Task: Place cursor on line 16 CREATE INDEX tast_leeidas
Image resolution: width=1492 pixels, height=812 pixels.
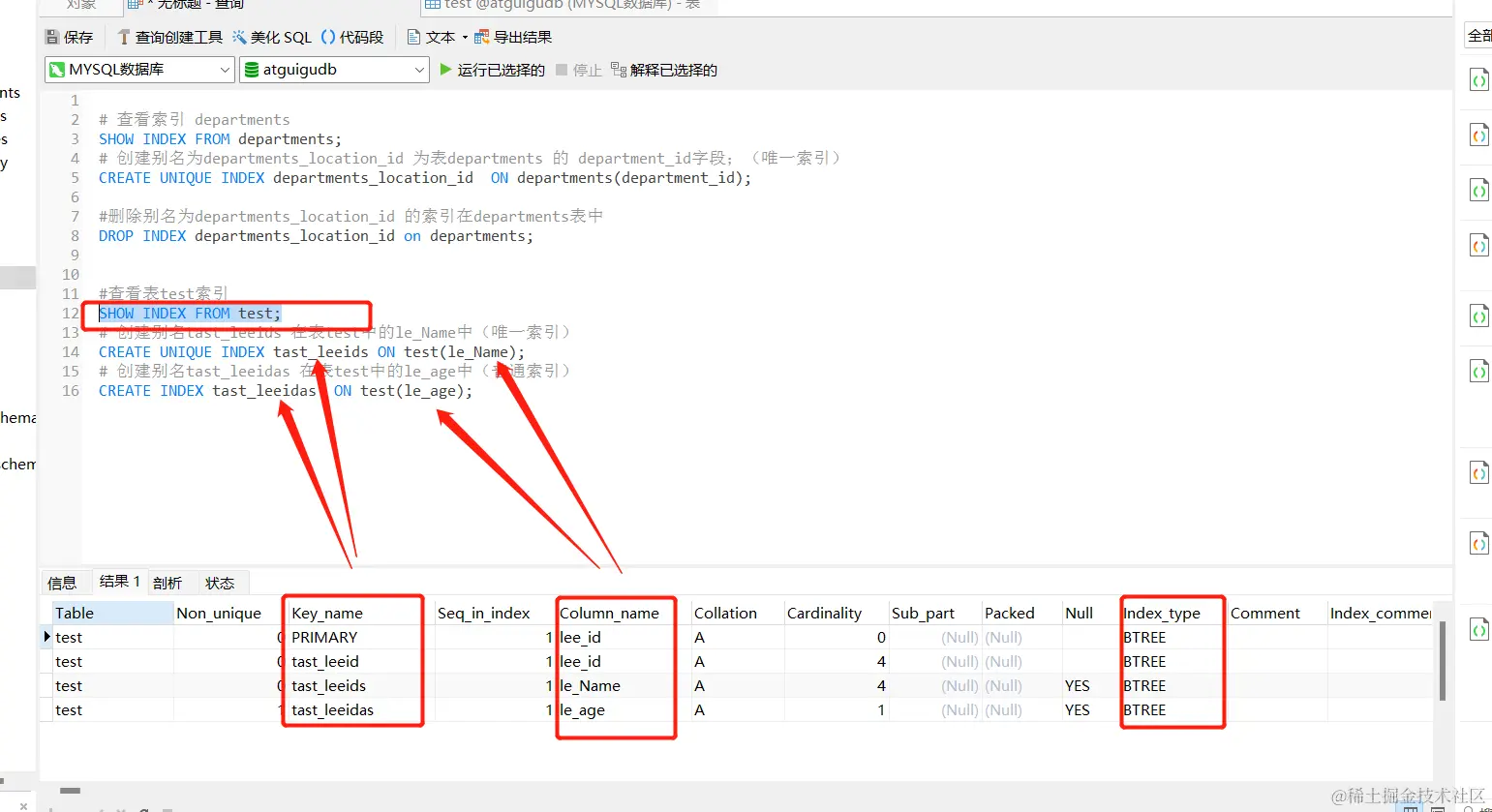Action: coord(286,391)
